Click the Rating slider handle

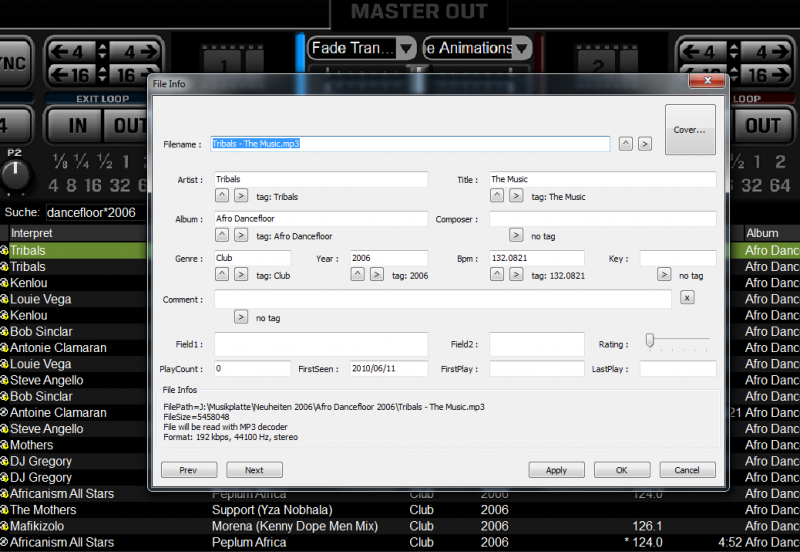649,340
